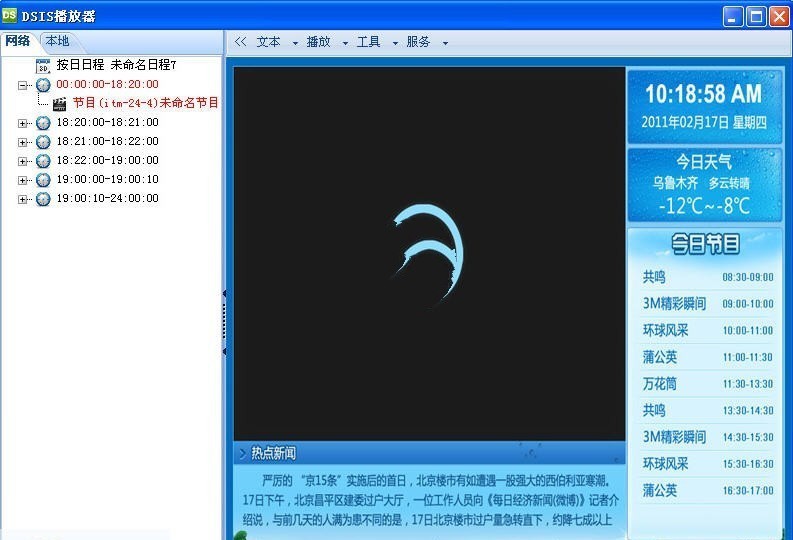Click the vertical panel splitter handle
Image resolution: width=793 pixels, height=540 pixels.
(x=225, y=322)
